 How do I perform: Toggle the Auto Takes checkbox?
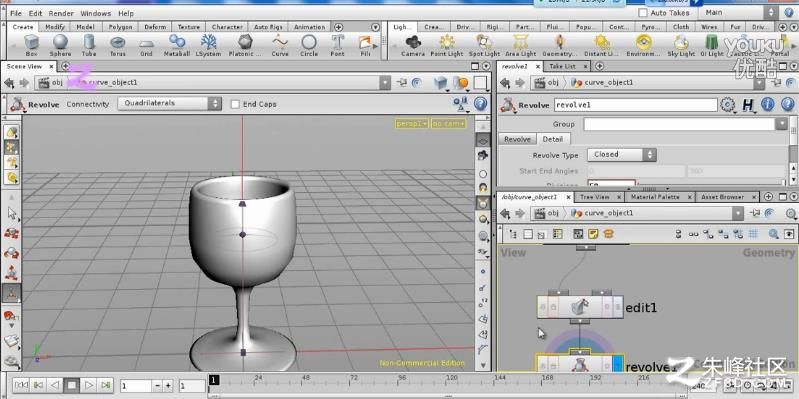pyautogui.click(x=643, y=13)
